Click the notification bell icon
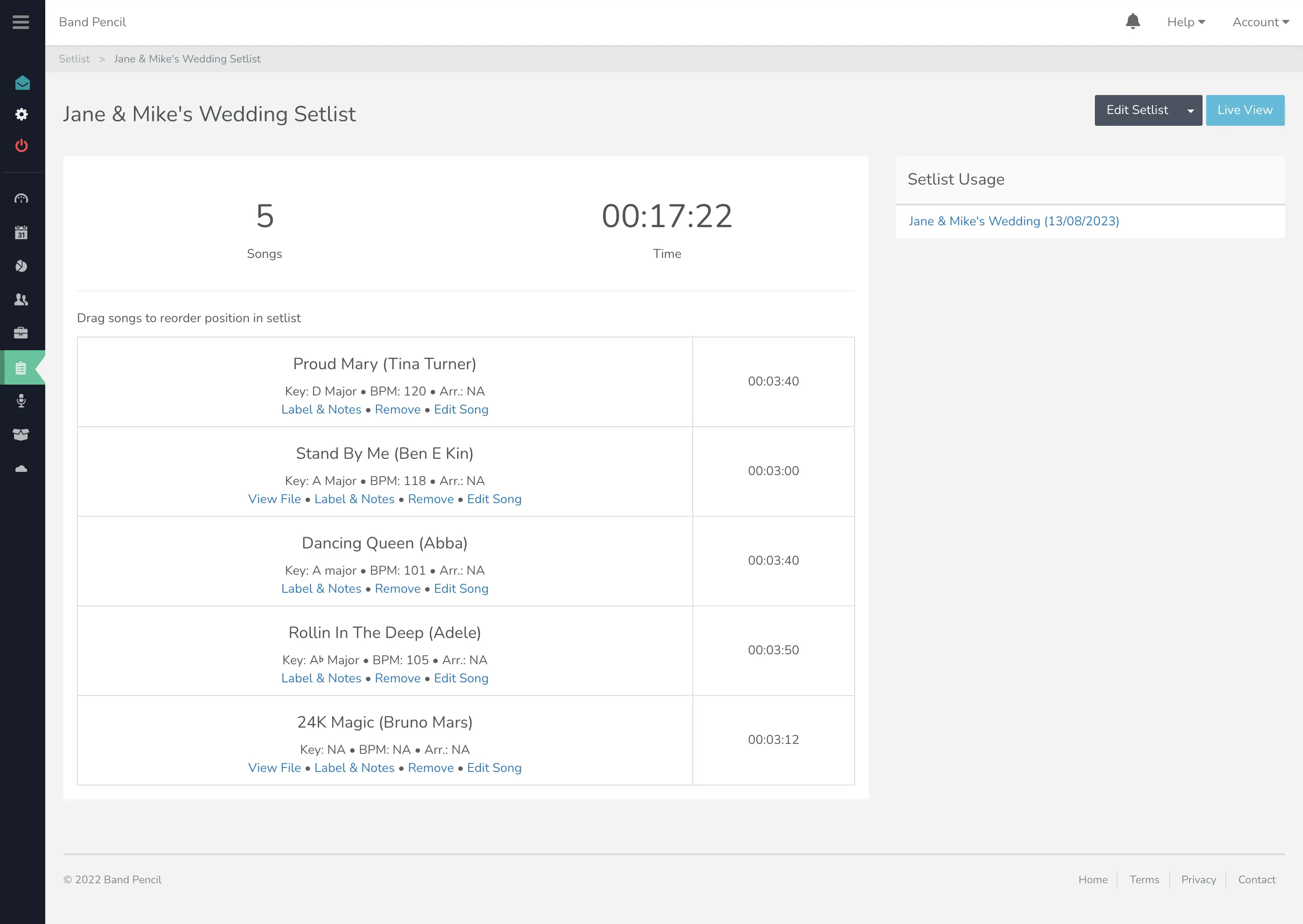The width and height of the screenshot is (1303, 924). pos(1133,22)
